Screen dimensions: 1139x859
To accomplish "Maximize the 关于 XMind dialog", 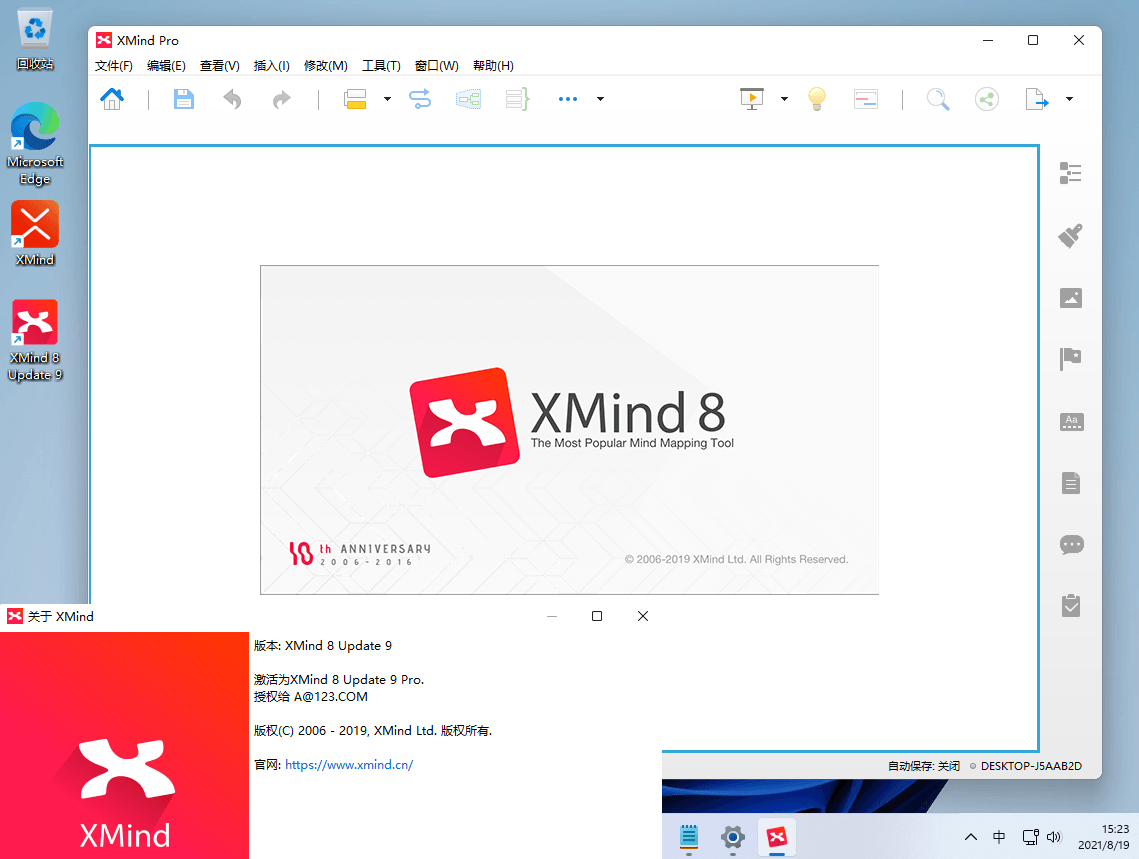I will (597, 616).
